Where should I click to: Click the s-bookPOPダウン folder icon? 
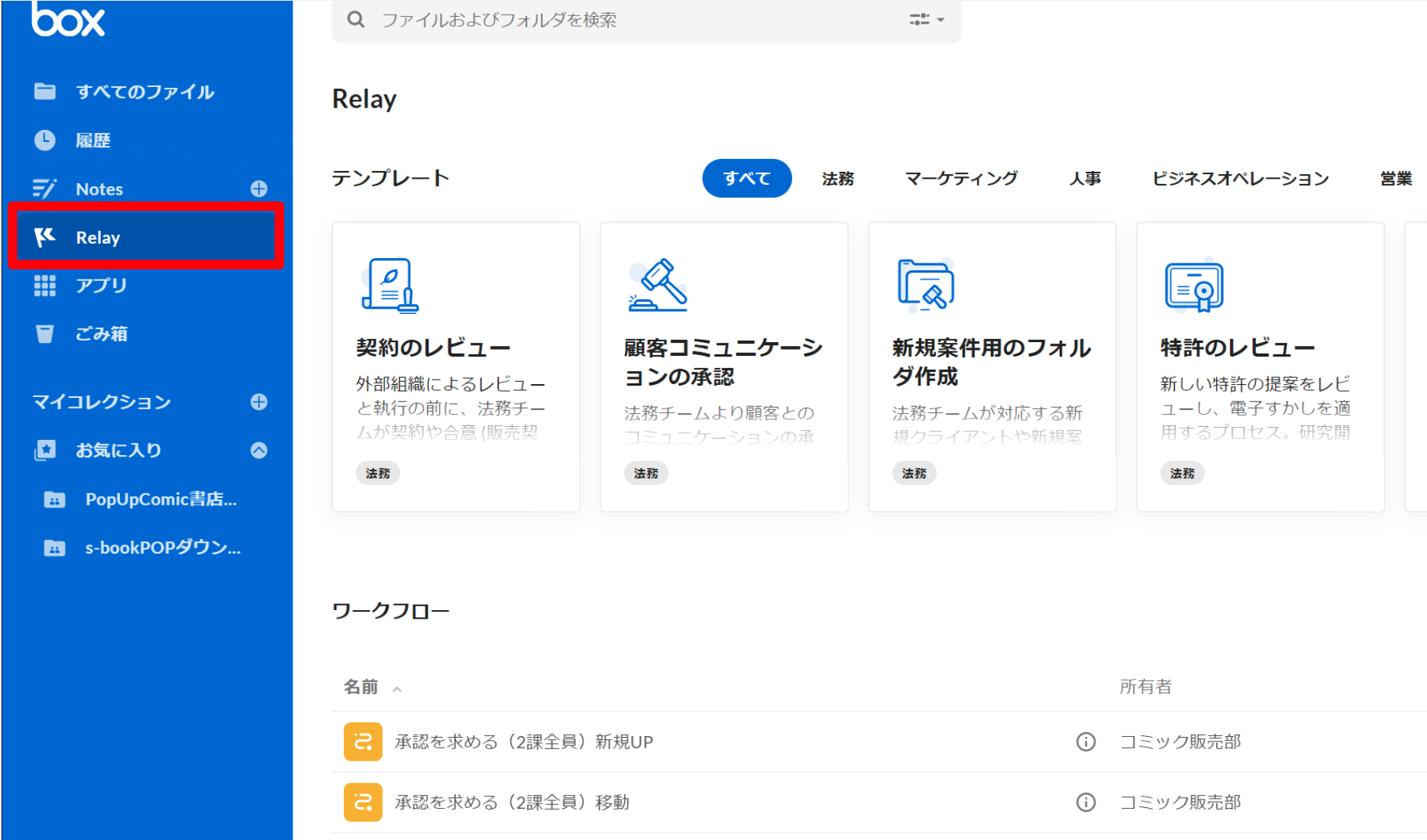(54, 548)
